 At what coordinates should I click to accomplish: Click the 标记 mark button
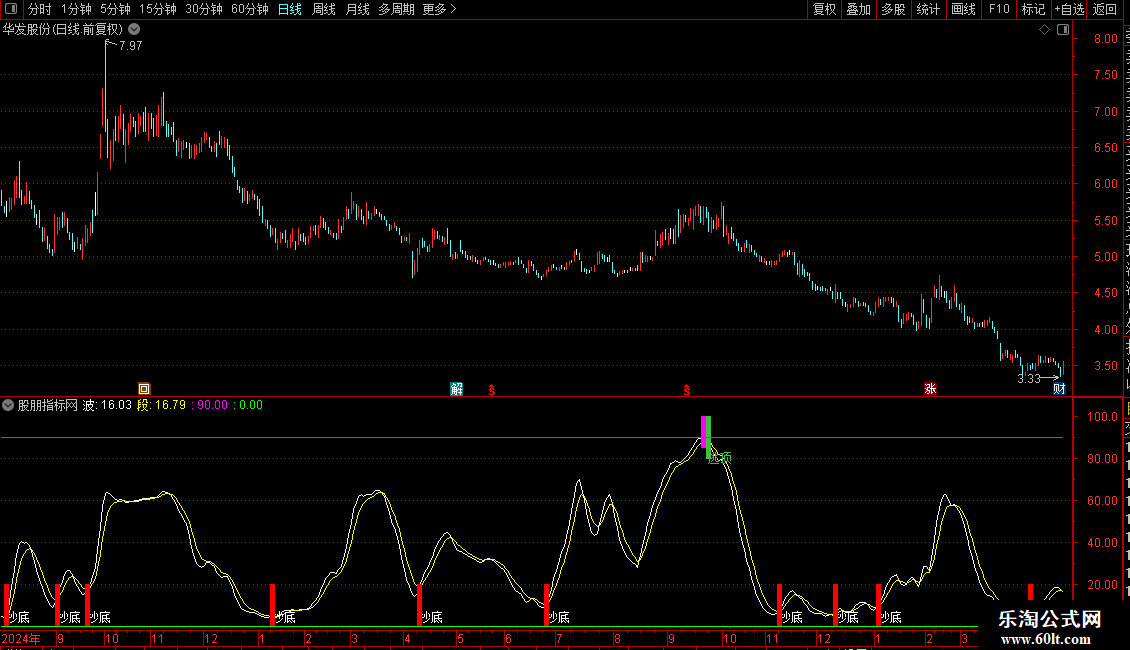[1033, 9]
